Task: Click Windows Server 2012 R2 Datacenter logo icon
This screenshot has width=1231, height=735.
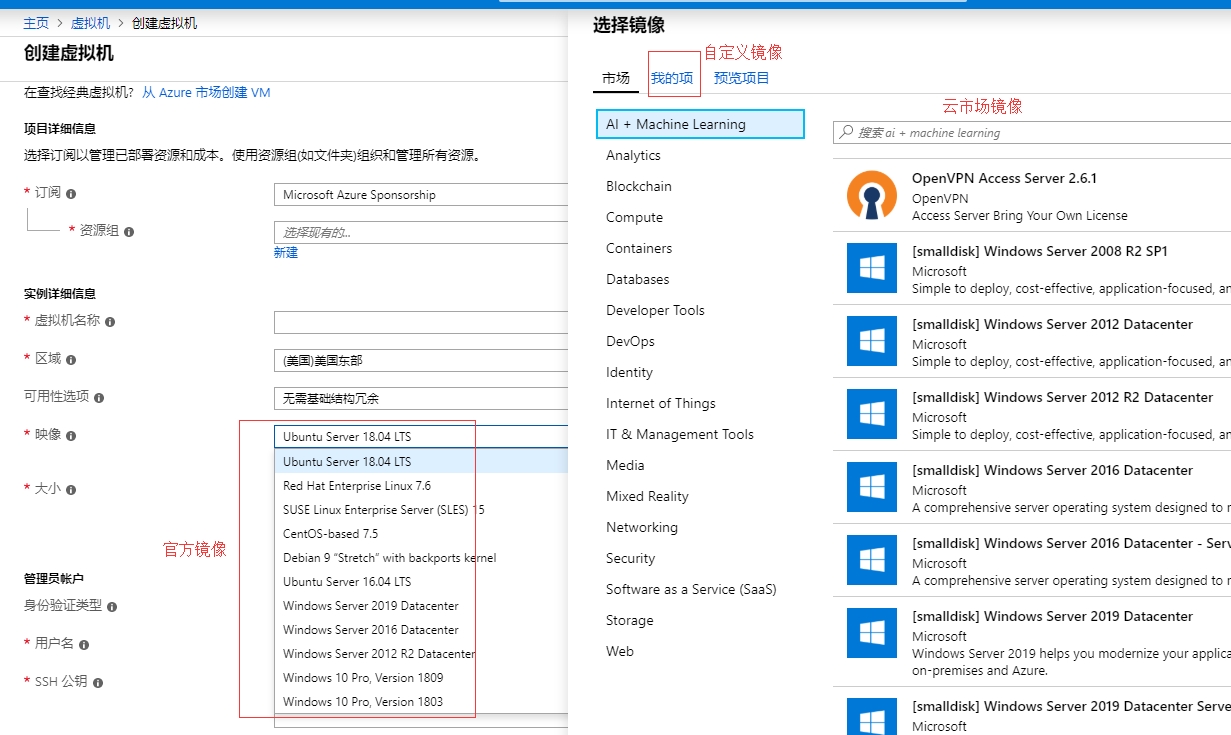Action: pyautogui.click(x=871, y=414)
